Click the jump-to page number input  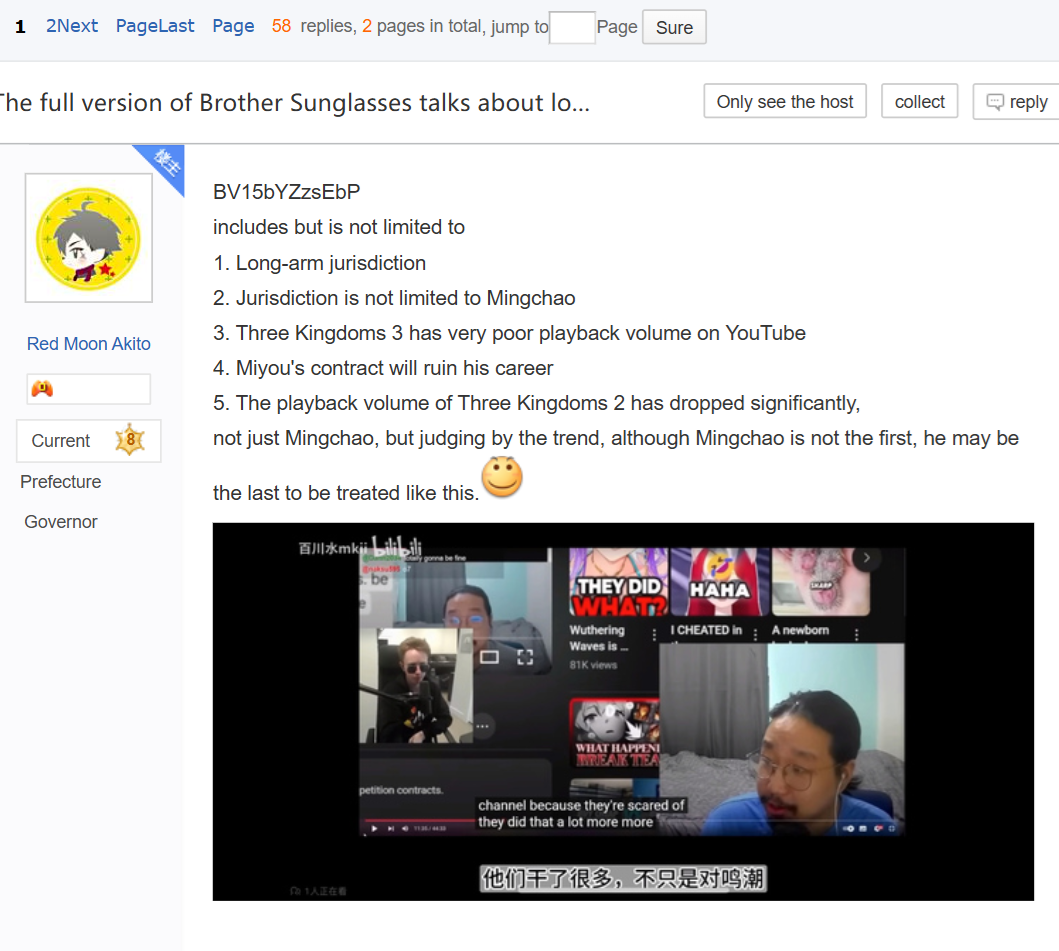tap(572, 28)
